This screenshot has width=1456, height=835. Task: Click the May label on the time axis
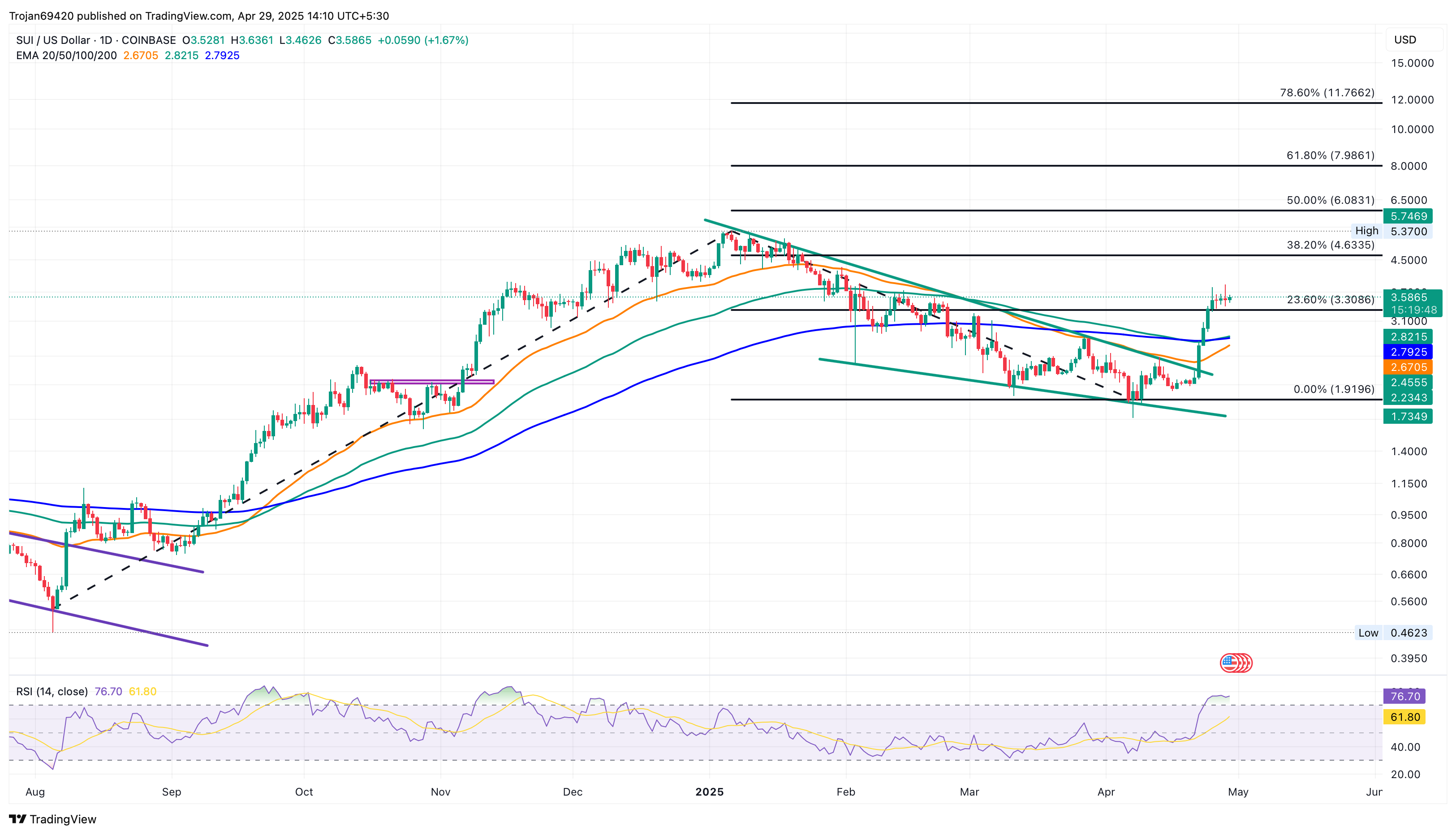coord(1238,792)
